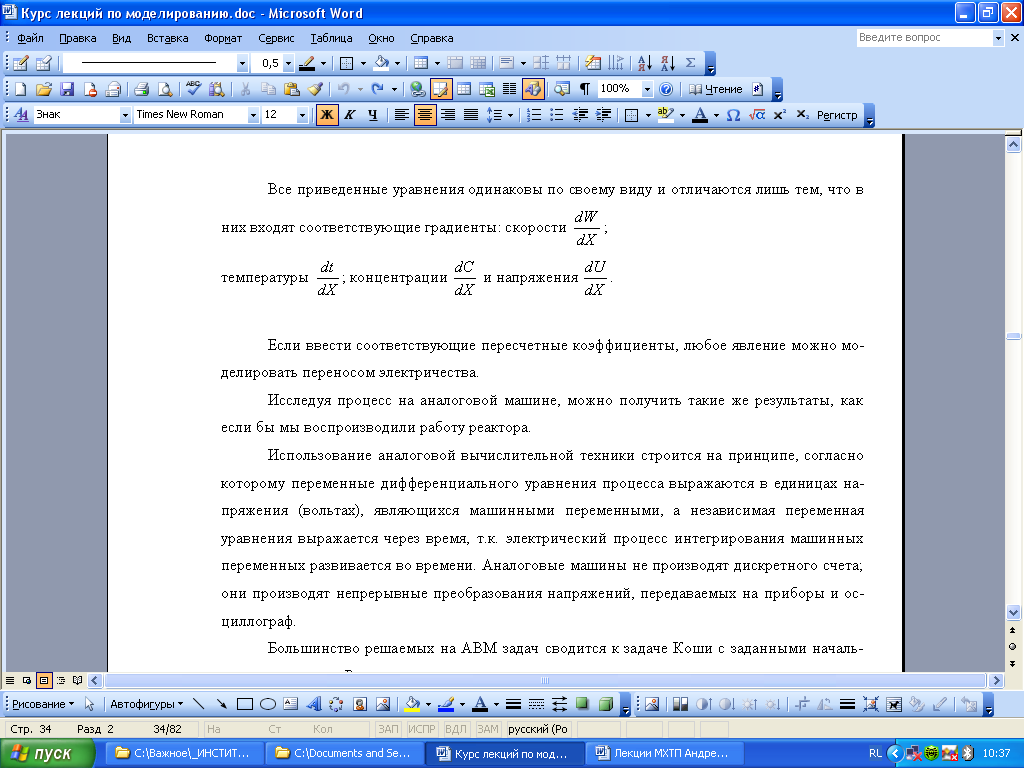Run spelling and grammar check
The height and width of the screenshot is (768, 1024).
[x=193, y=89]
